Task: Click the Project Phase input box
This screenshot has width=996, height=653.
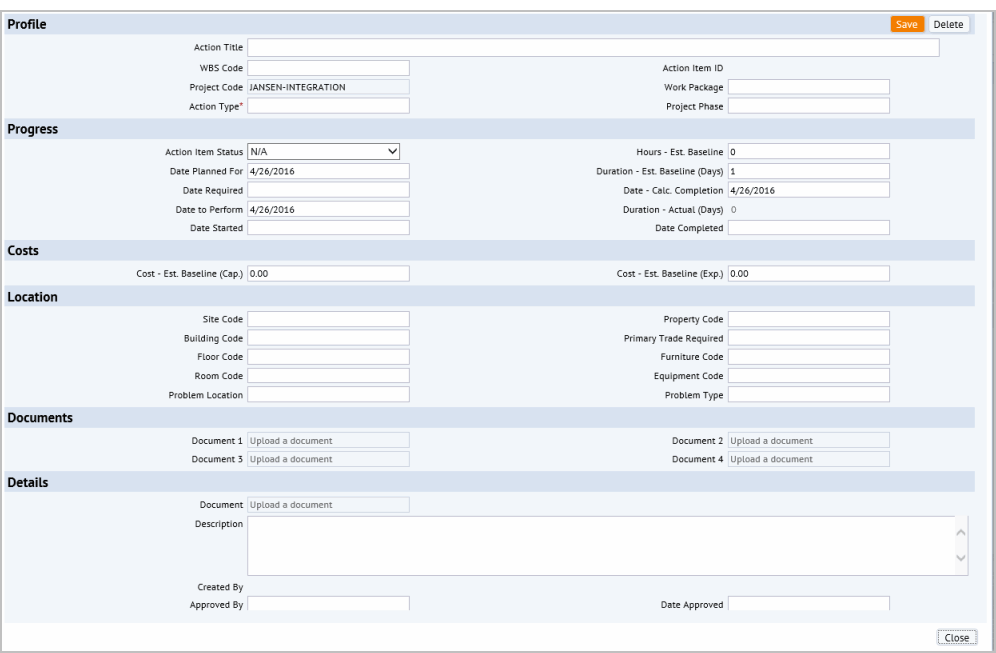Action: (x=808, y=106)
